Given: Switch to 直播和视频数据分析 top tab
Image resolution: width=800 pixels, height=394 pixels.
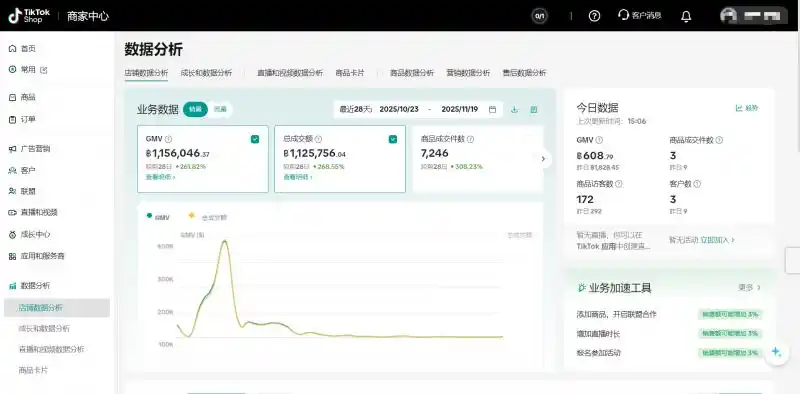Looking at the screenshot, I should point(290,73).
